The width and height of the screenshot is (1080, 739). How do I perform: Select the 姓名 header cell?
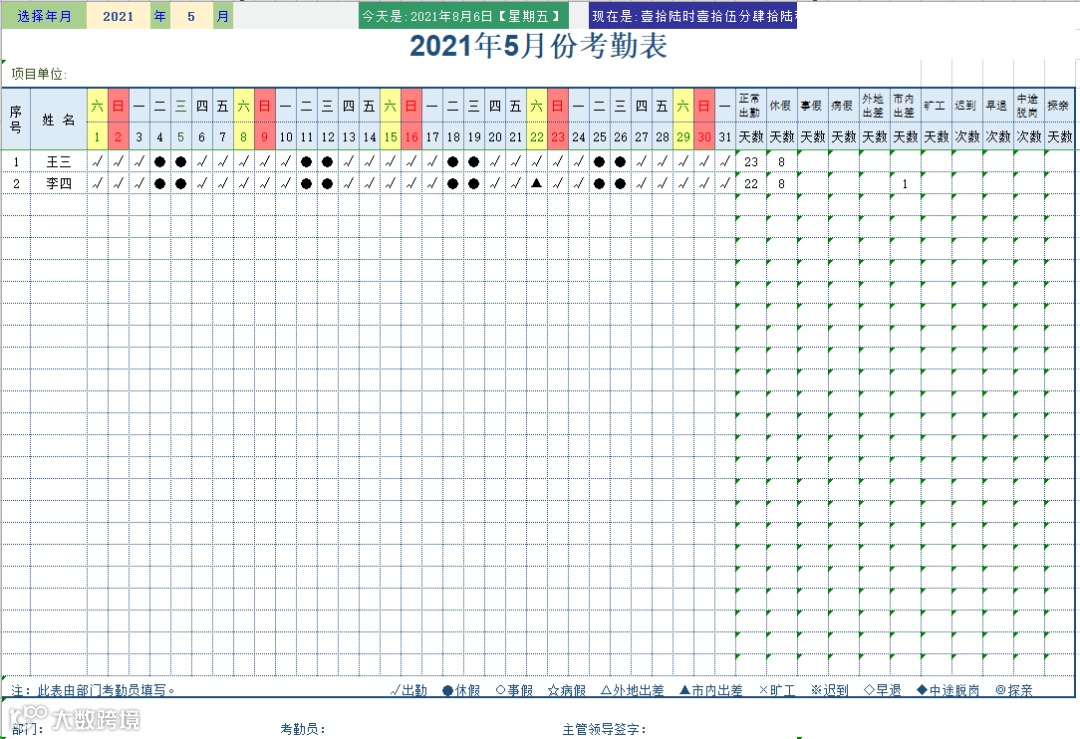tap(59, 119)
